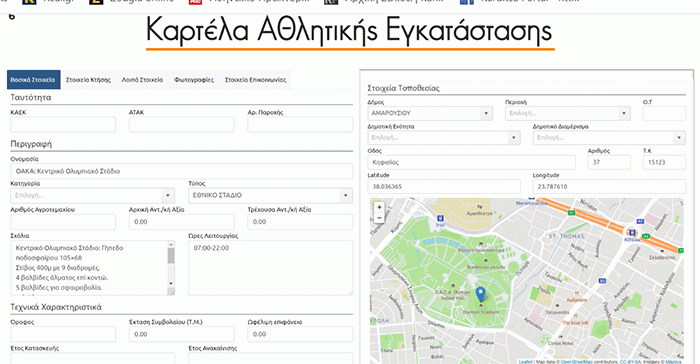Click the Ώρες Λειτουργίας text area

point(271,268)
